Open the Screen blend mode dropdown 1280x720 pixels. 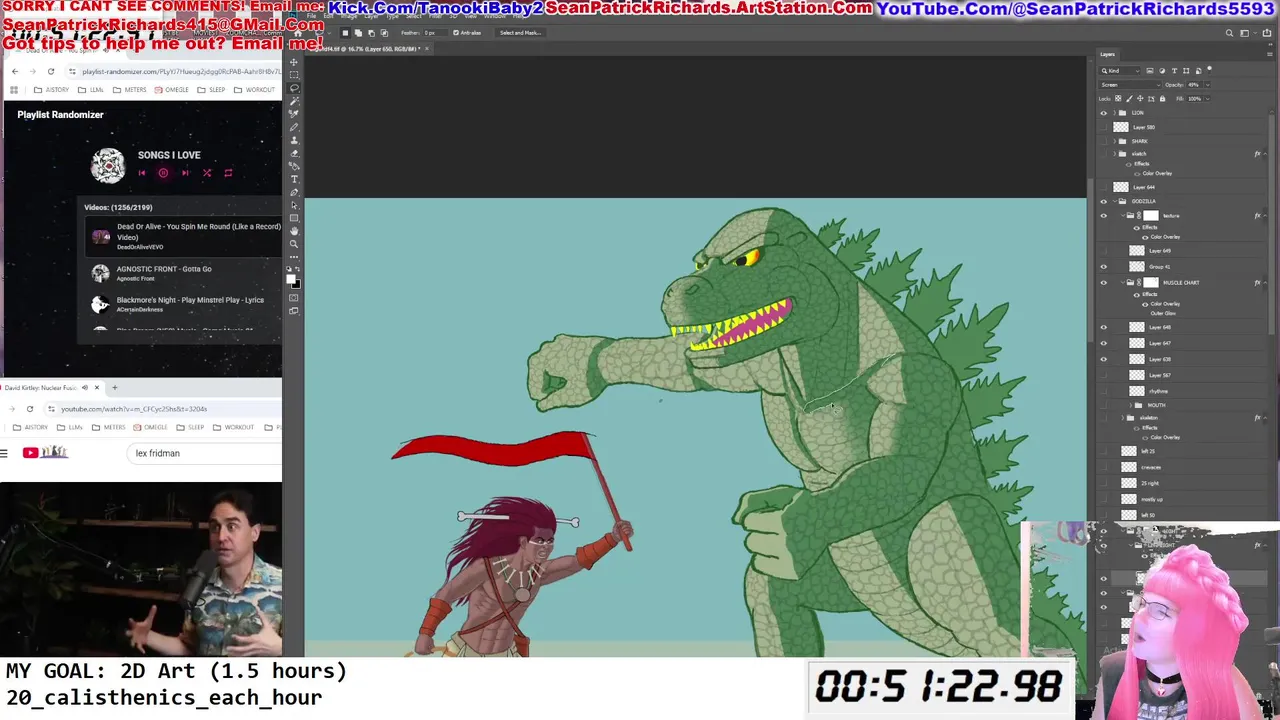click(1130, 85)
